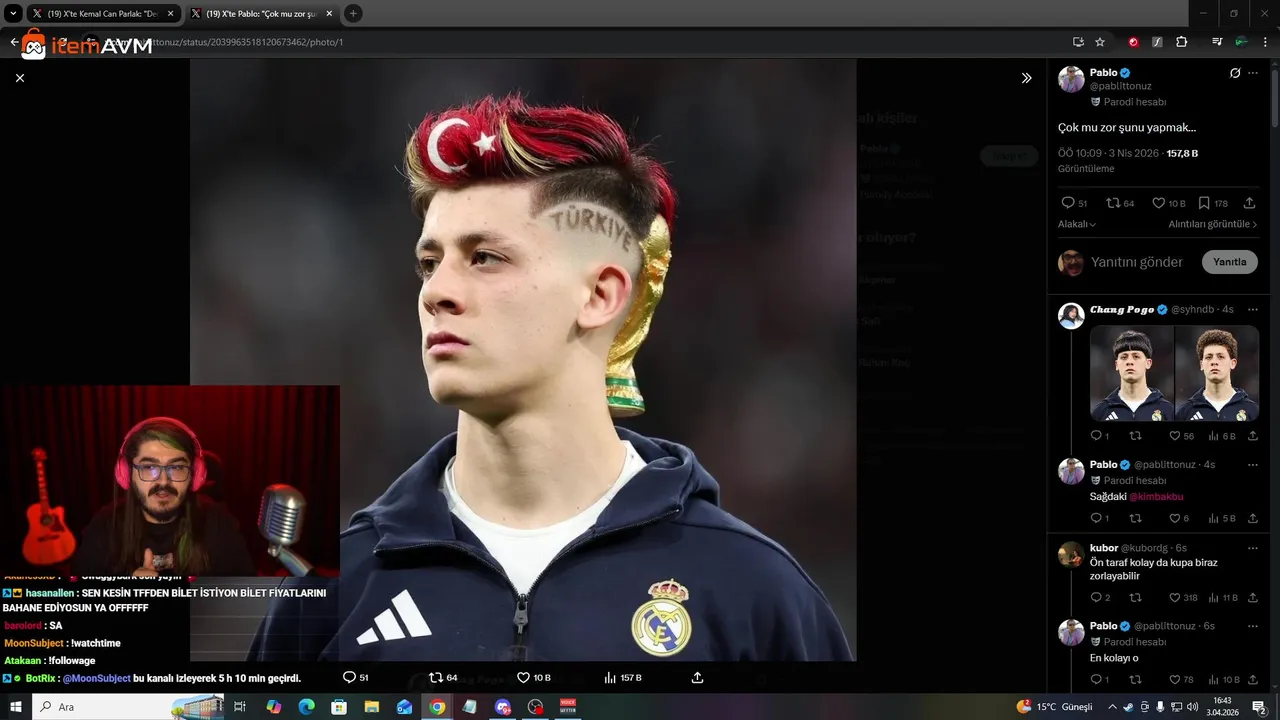Open kubor's profile name link
The image size is (1280, 720).
pos(1104,548)
